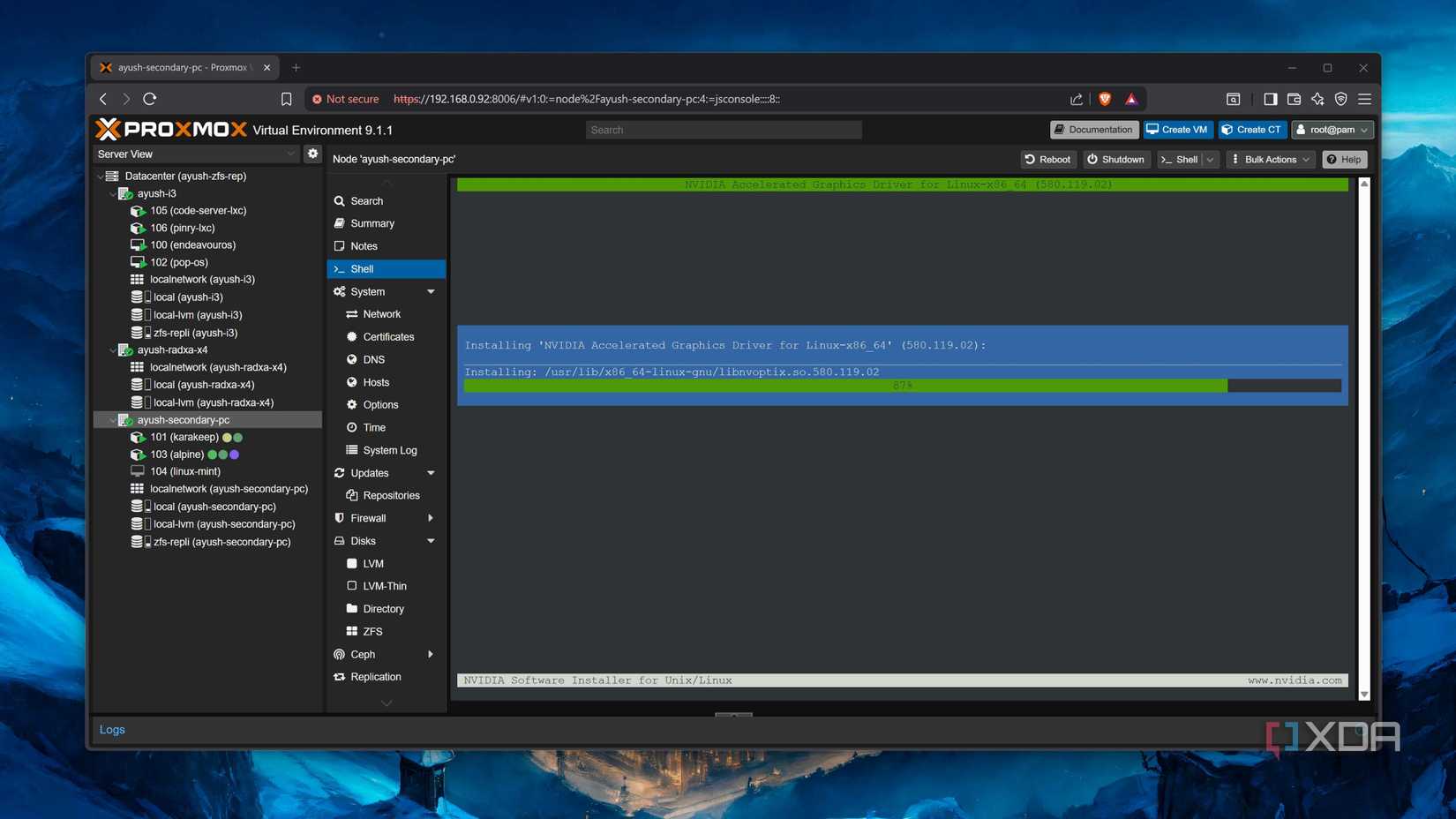Open the Shell button dropdown arrow
1456x819 pixels.
coord(1211,160)
